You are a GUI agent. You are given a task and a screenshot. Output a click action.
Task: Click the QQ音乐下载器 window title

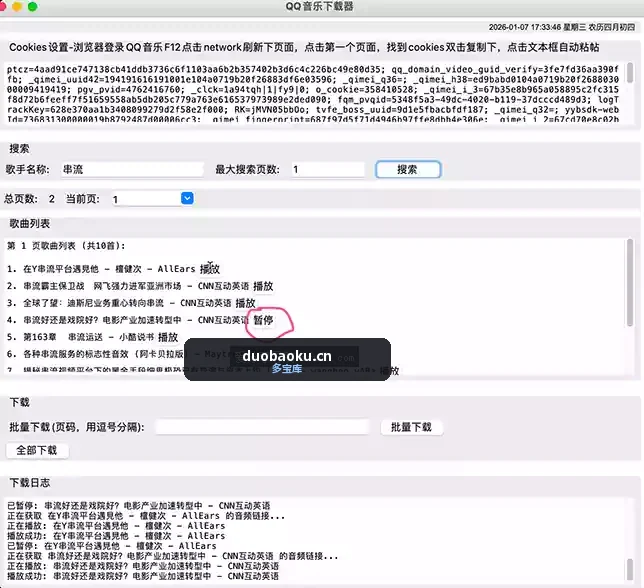coord(320,7)
